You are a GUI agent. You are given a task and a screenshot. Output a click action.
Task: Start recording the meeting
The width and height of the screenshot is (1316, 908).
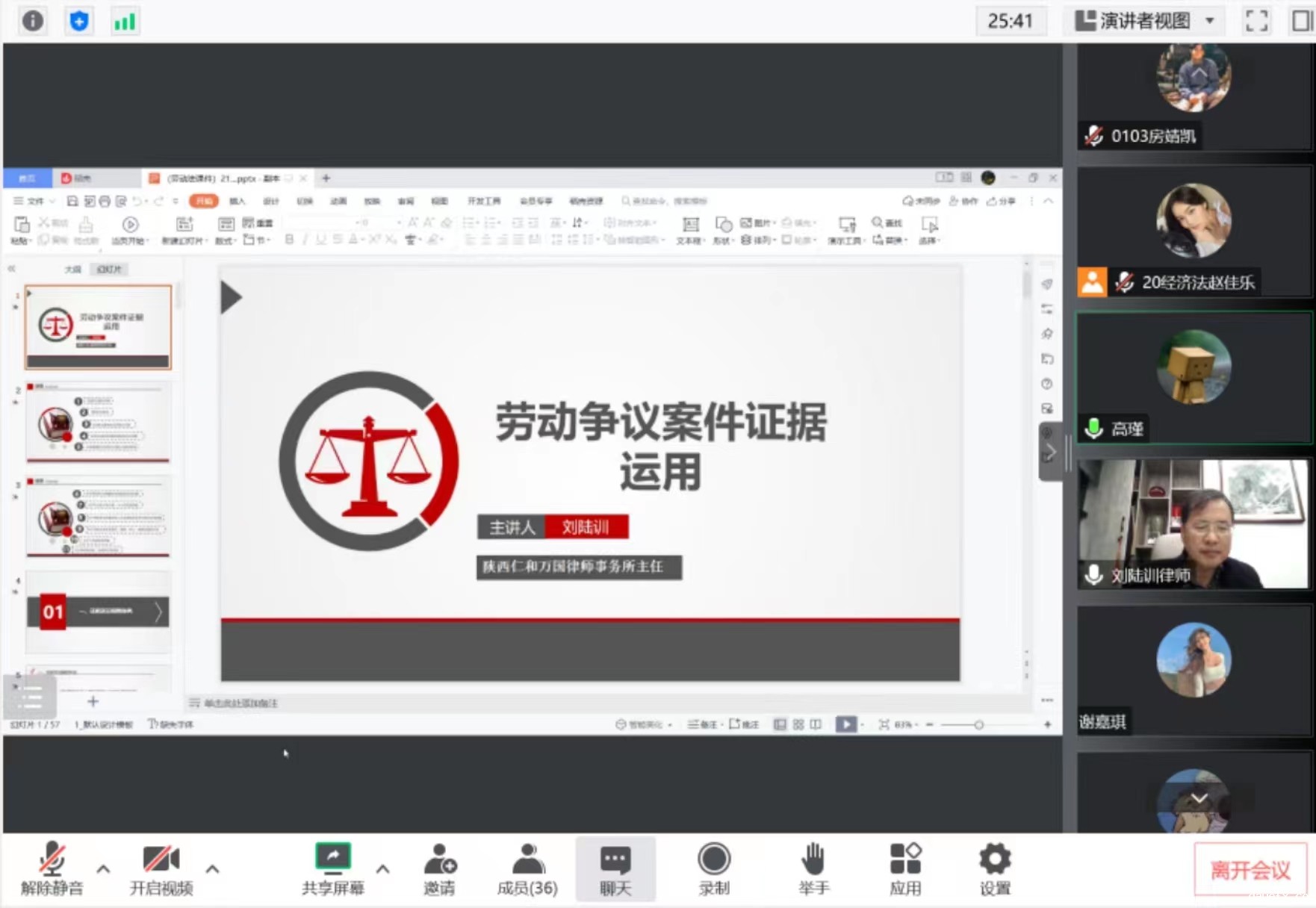(x=713, y=868)
